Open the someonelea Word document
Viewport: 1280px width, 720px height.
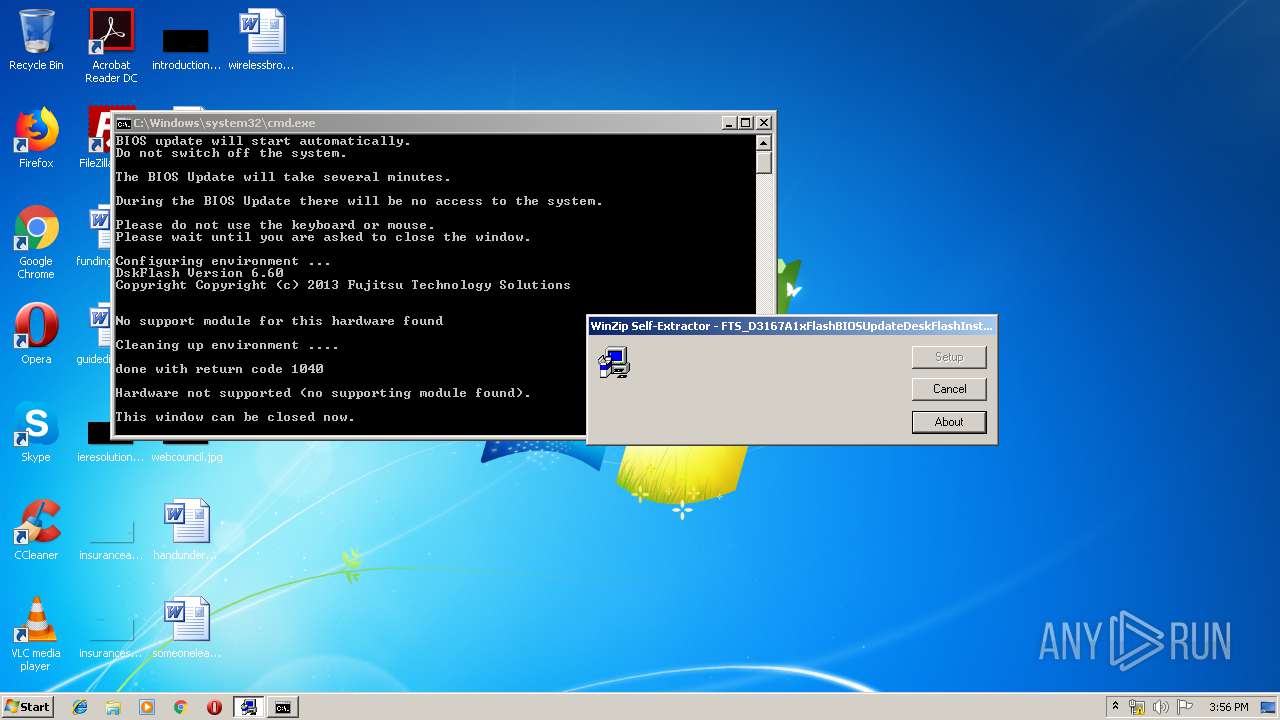186,629
